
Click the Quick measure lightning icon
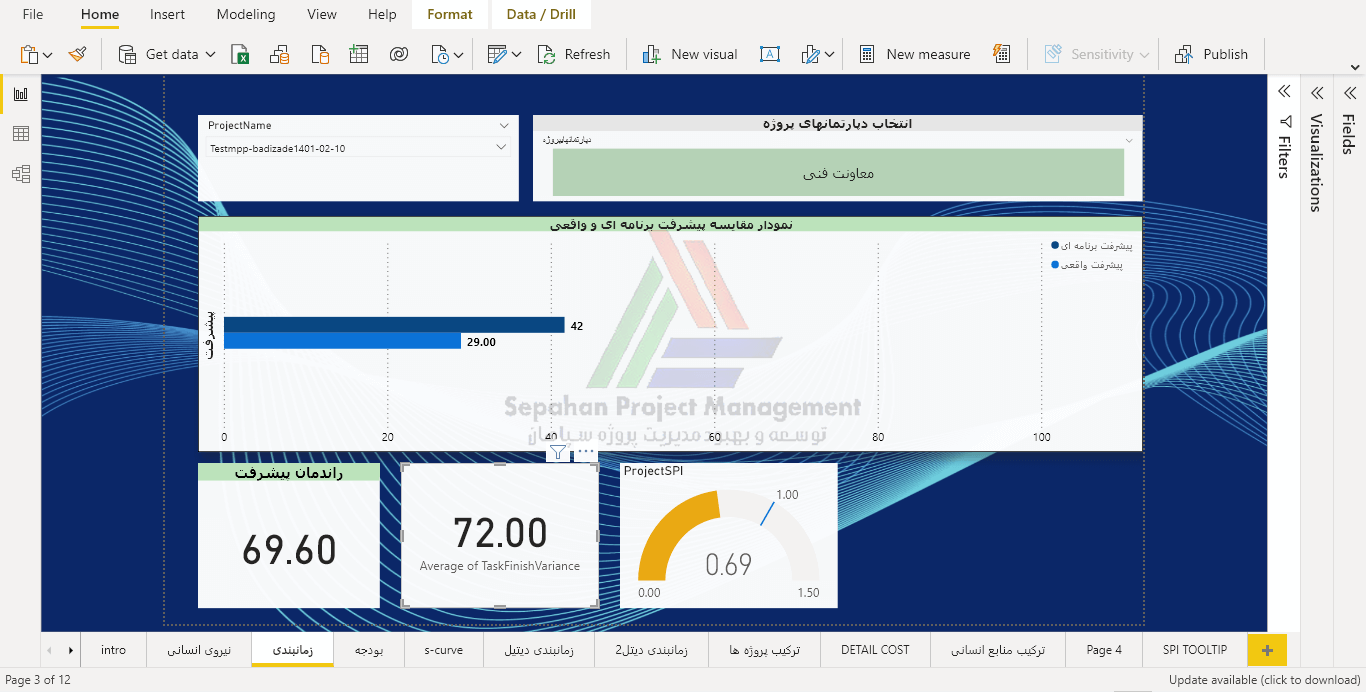pyautogui.click(x=1001, y=54)
